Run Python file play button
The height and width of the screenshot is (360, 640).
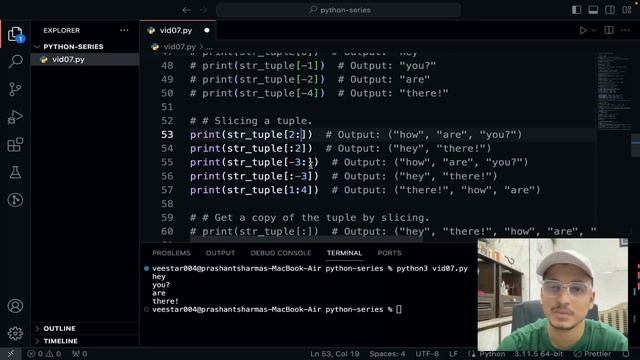tap(583, 31)
